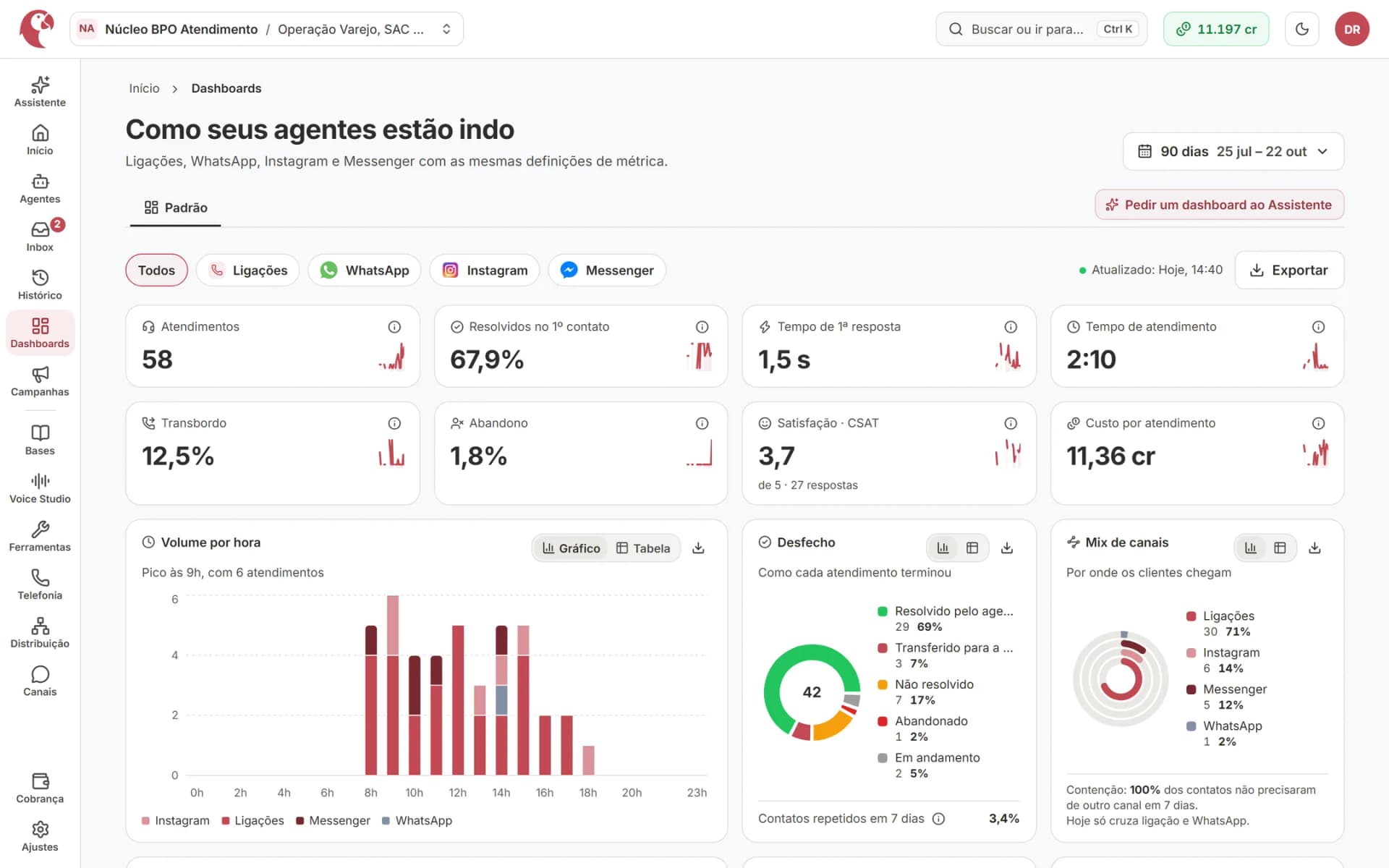Switch Volume por hora to Tabela
1389x868 pixels.
tap(643, 548)
